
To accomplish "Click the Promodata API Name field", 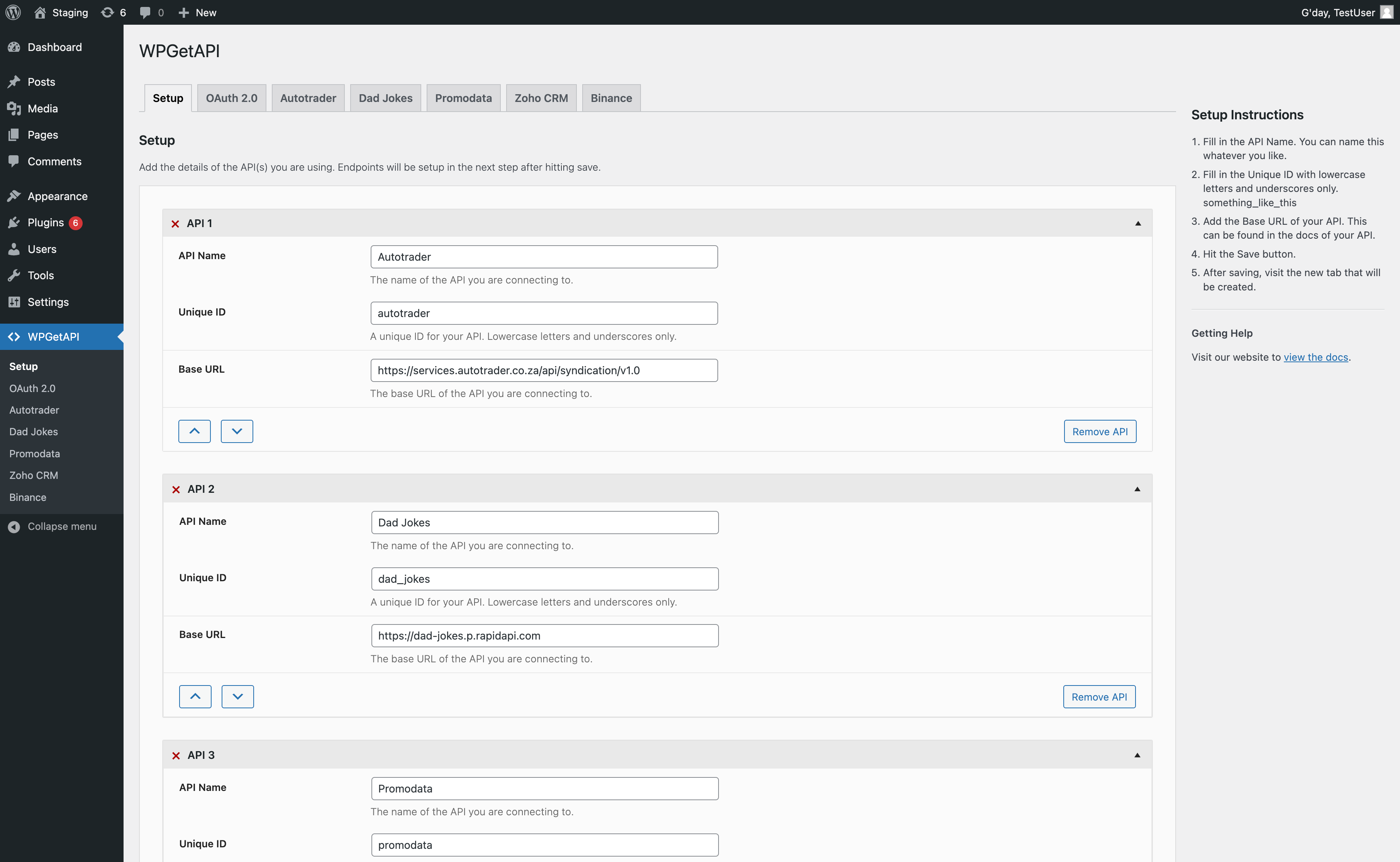I will [545, 789].
